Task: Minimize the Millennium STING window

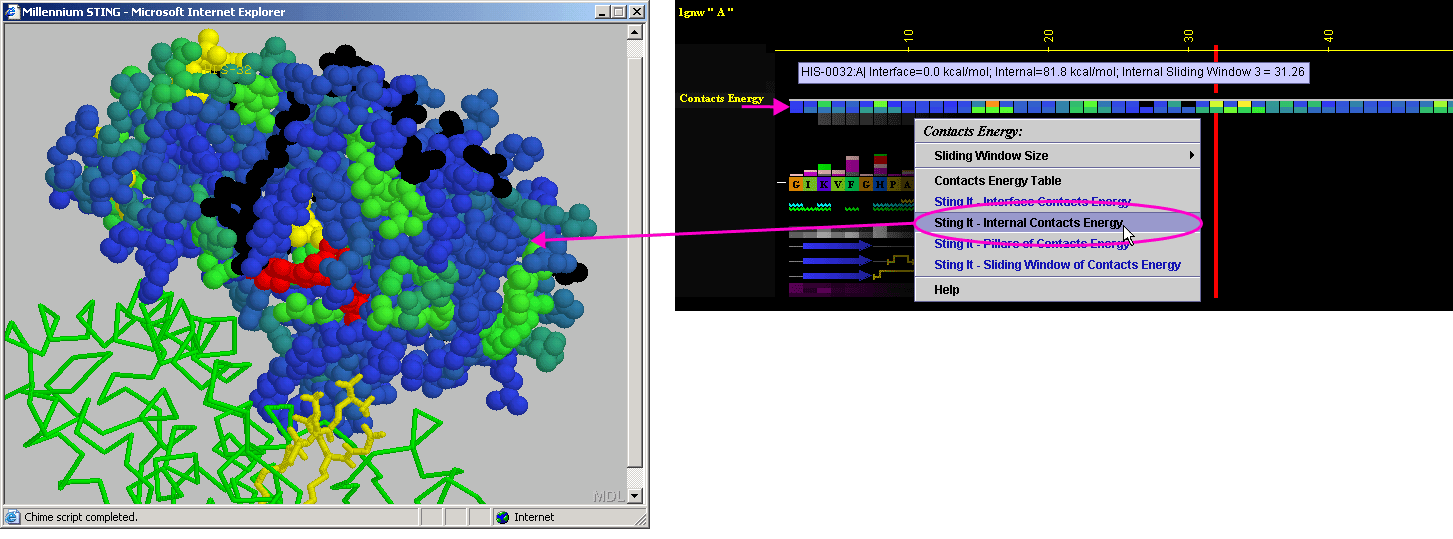Action: pyautogui.click(x=602, y=12)
